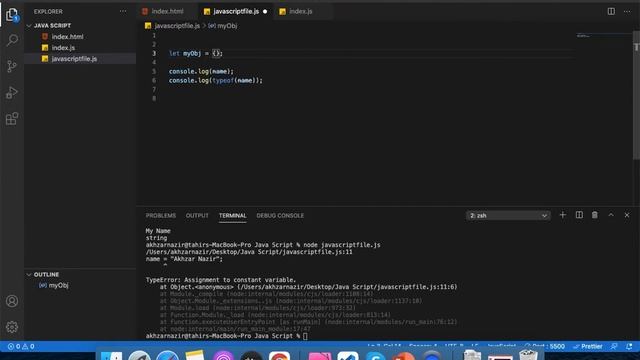Click javascriptfile.js in the breadcrumb
This screenshot has width=640, height=360.
point(177,26)
